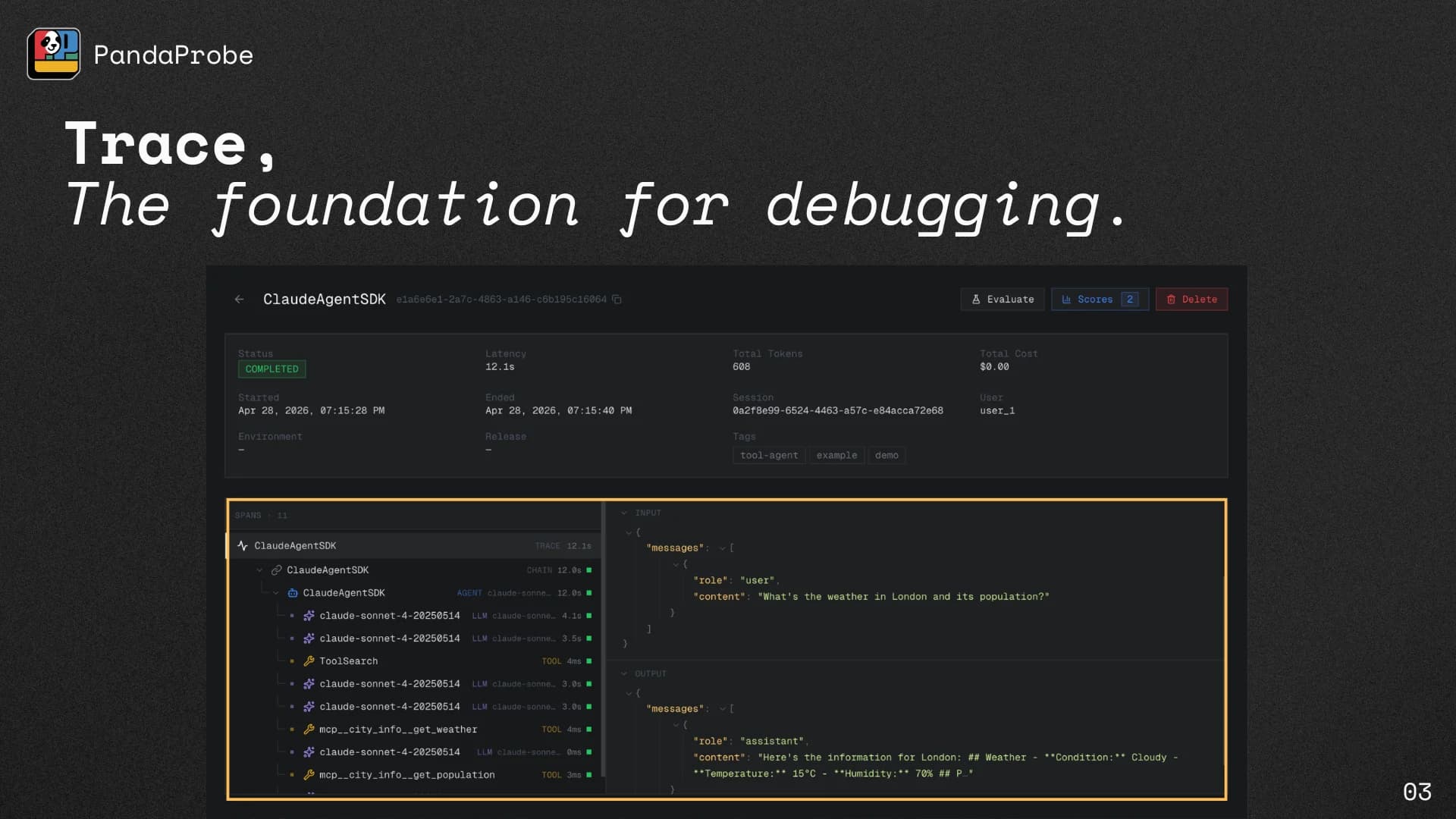Select the ClaudeAgentSDK AGENT span name

point(344,593)
